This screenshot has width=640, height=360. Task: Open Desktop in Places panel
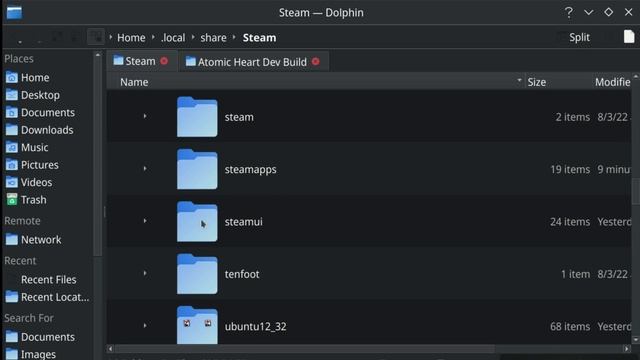pos(33,95)
